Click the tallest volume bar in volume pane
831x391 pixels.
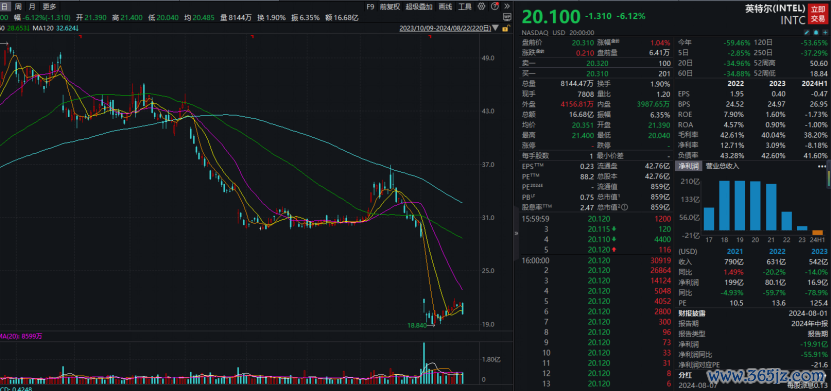[424, 363]
